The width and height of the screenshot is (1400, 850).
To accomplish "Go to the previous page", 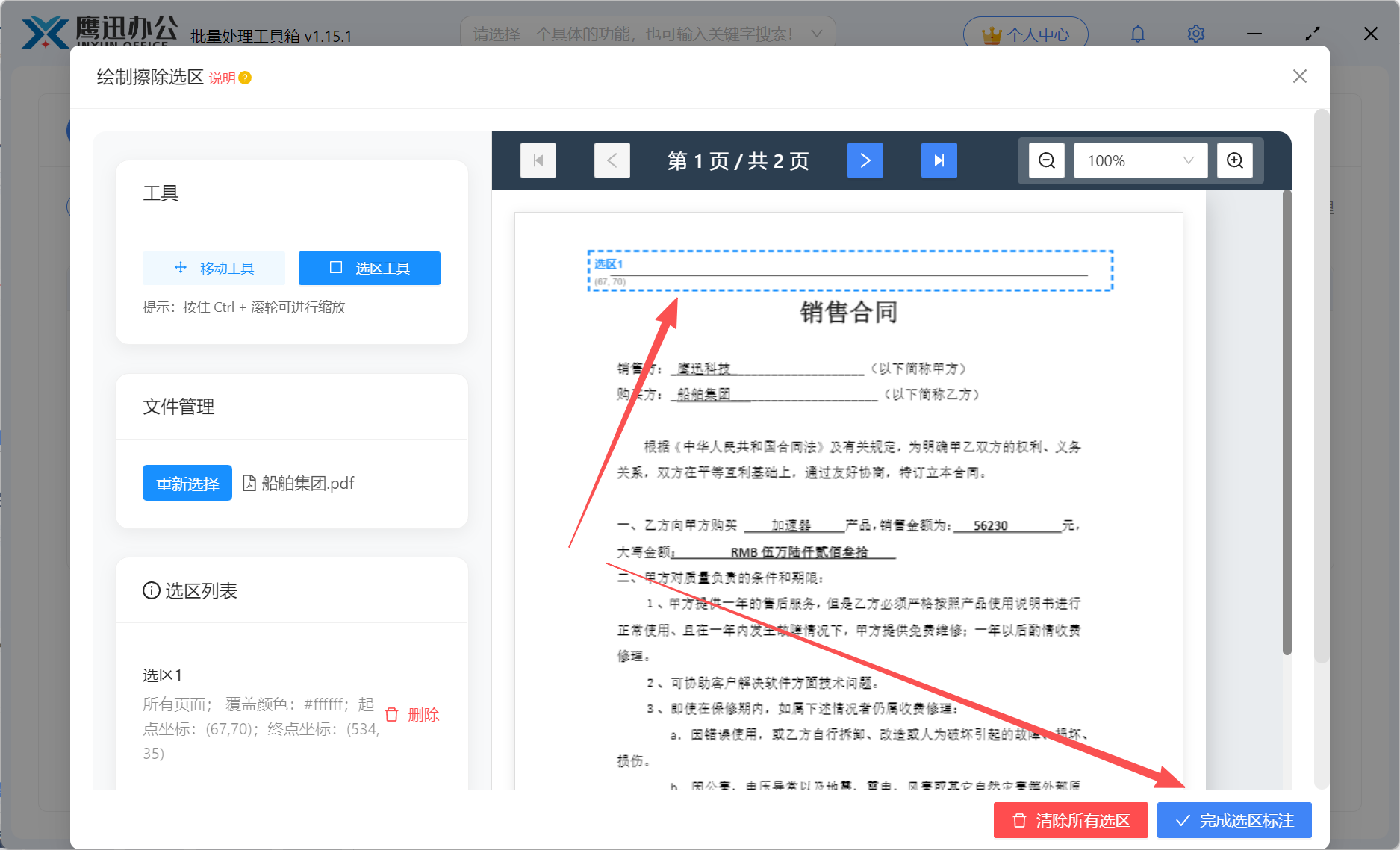I will tap(612, 160).
